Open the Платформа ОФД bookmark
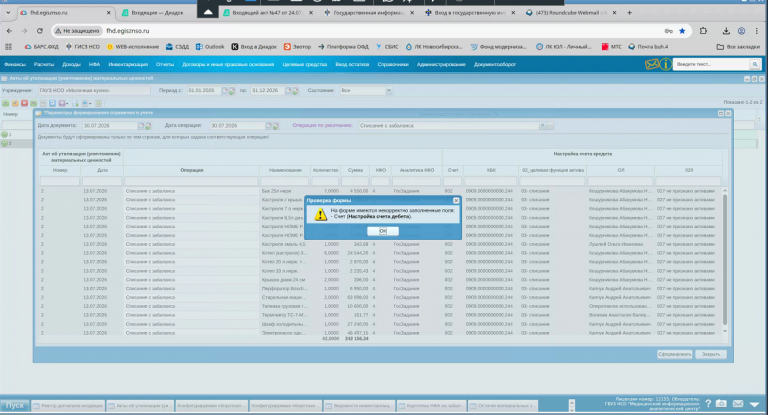This screenshot has width=768, height=415. click(x=343, y=47)
